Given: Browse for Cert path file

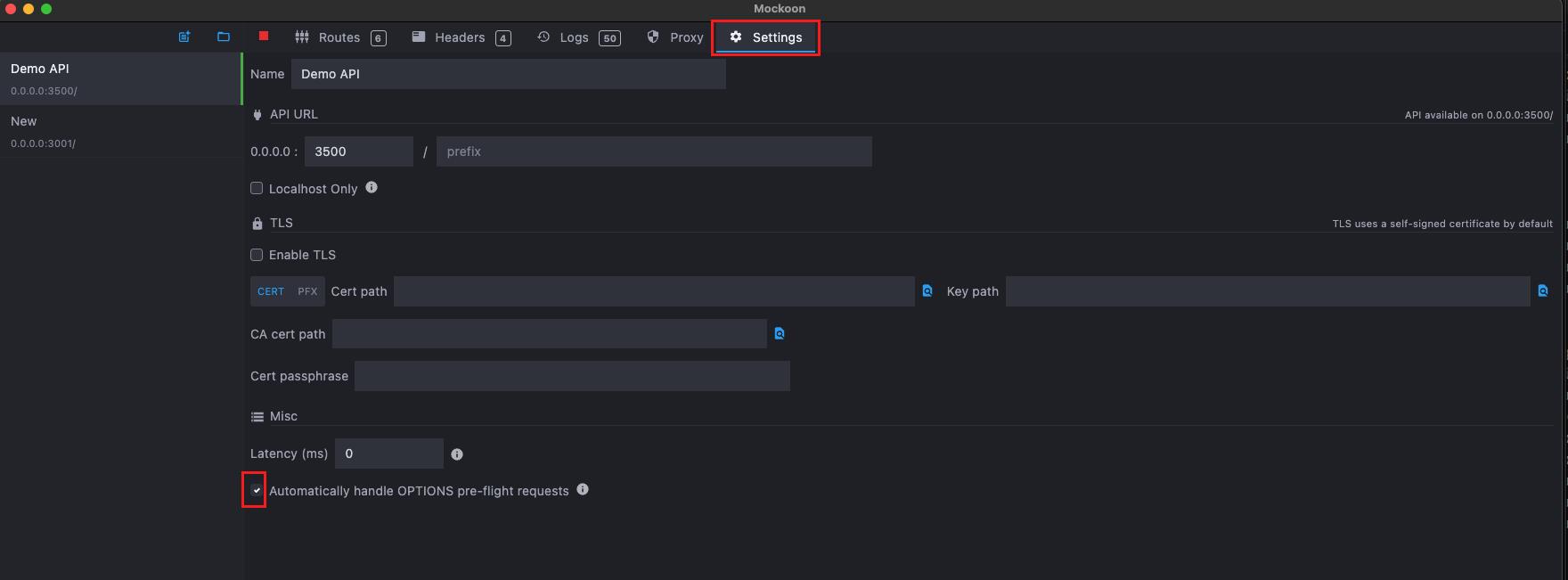Looking at the screenshot, I should pos(927,290).
